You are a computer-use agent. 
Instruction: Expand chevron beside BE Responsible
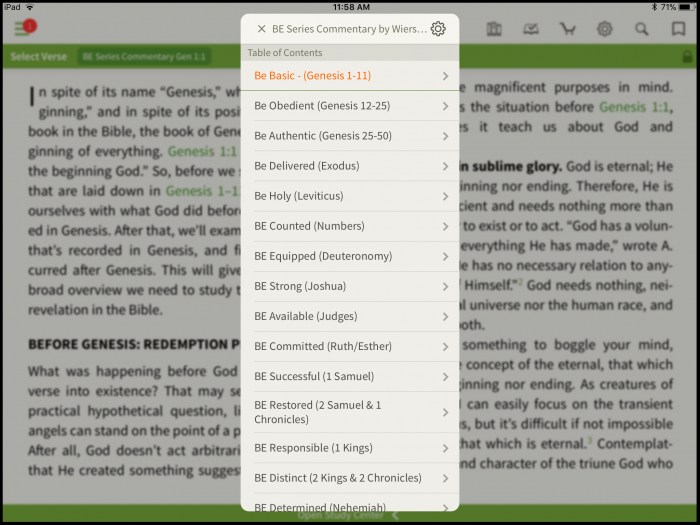click(446, 448)
